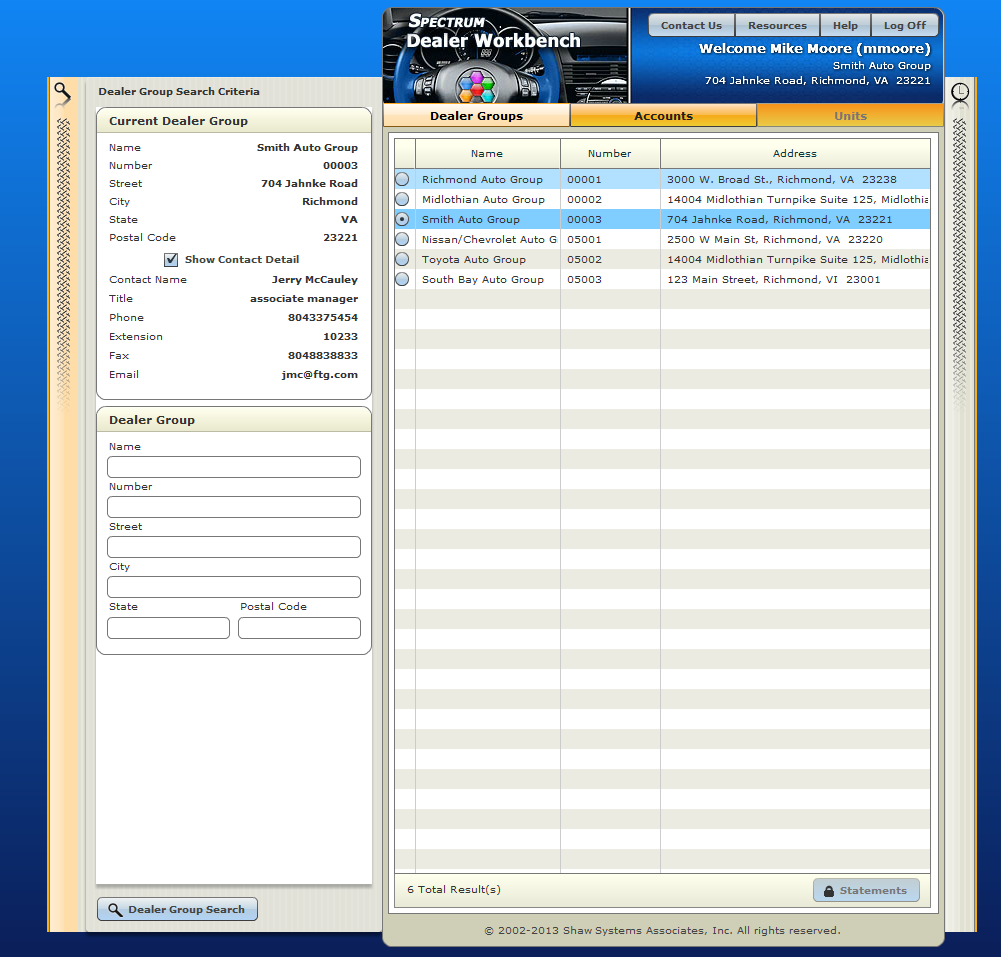Click the contact phone 8043375454
This screenshot has width=1001, height=957.
(x=323, y=317)
